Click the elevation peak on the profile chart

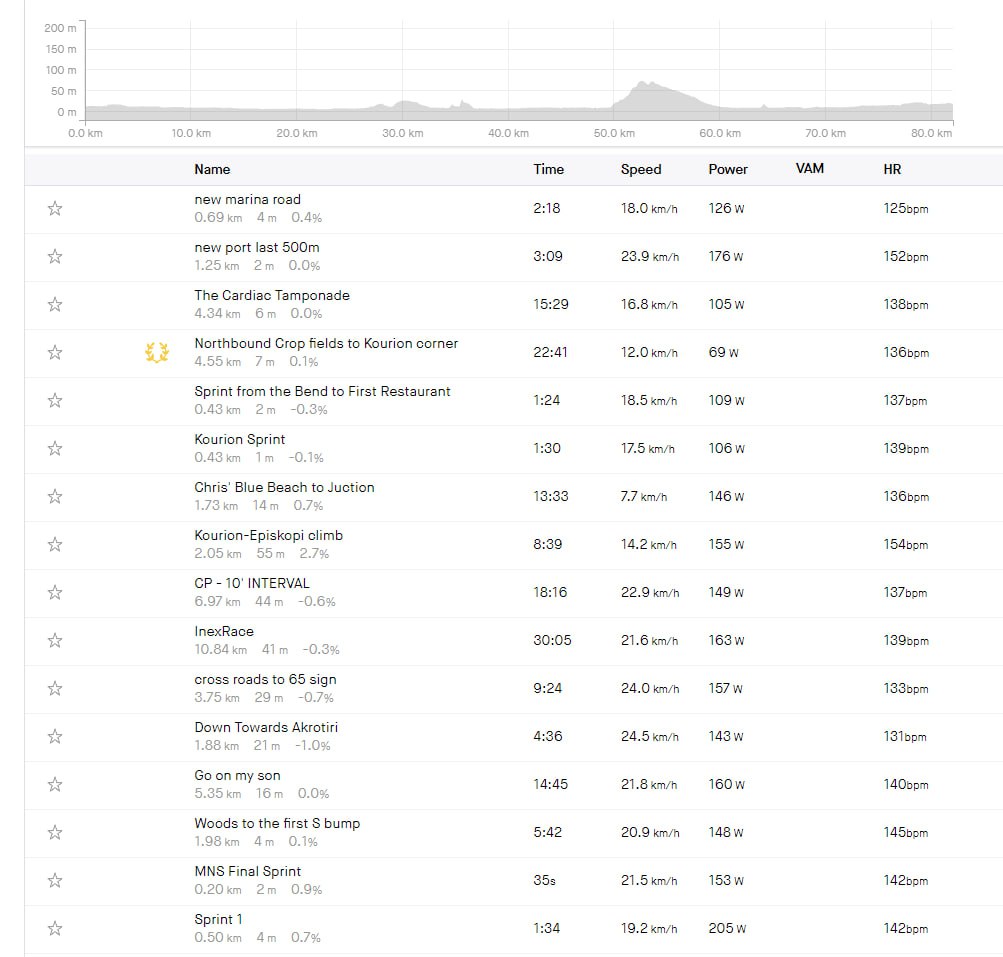point(643,84)
